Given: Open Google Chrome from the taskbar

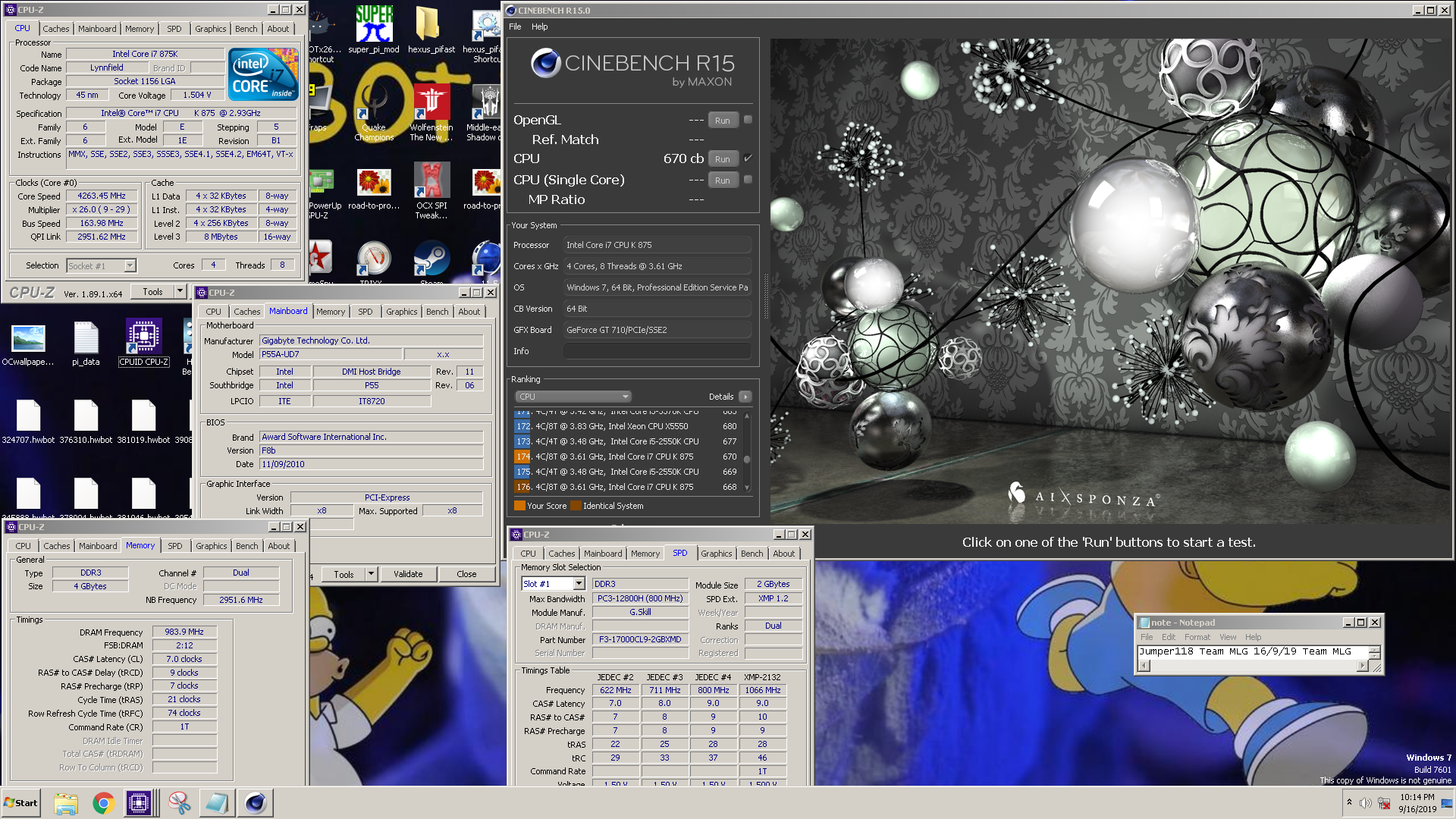Looking at the screenshot, I should 104,803.
